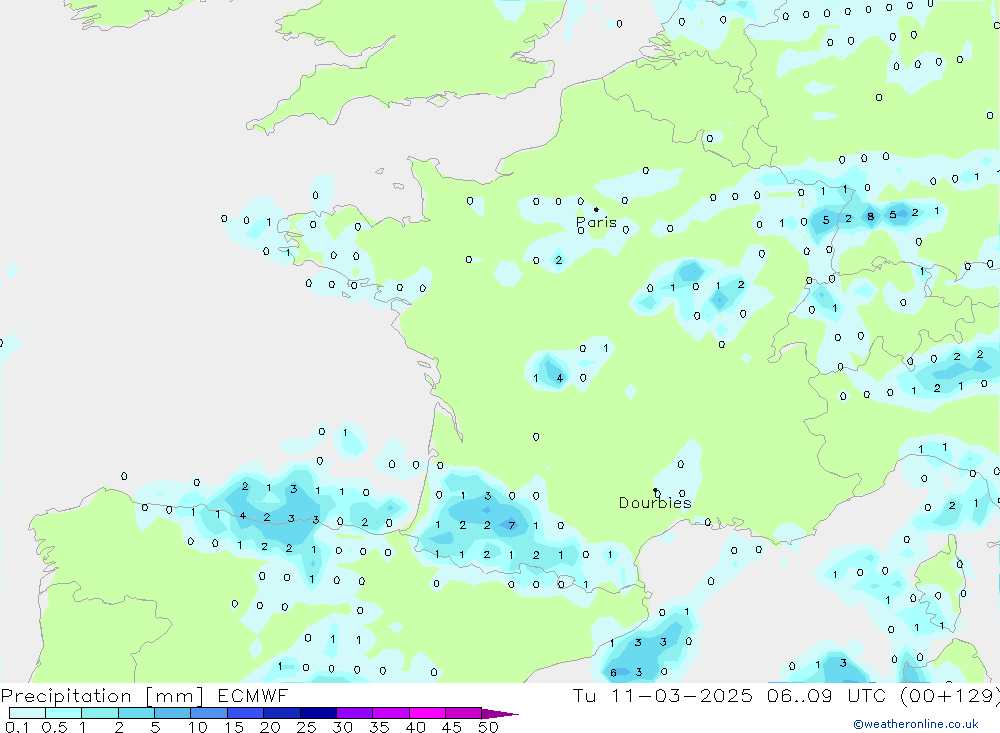Pick the 1–2 mm legend swatch
Image resolution: width=1000 pixels, height=733 pixels.
tap(100, 713)
